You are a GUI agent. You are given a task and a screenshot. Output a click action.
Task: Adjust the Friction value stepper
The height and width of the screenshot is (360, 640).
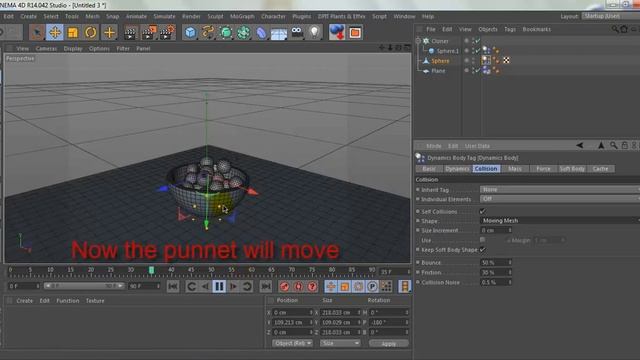pyautogui.click(x=509, y=272)
